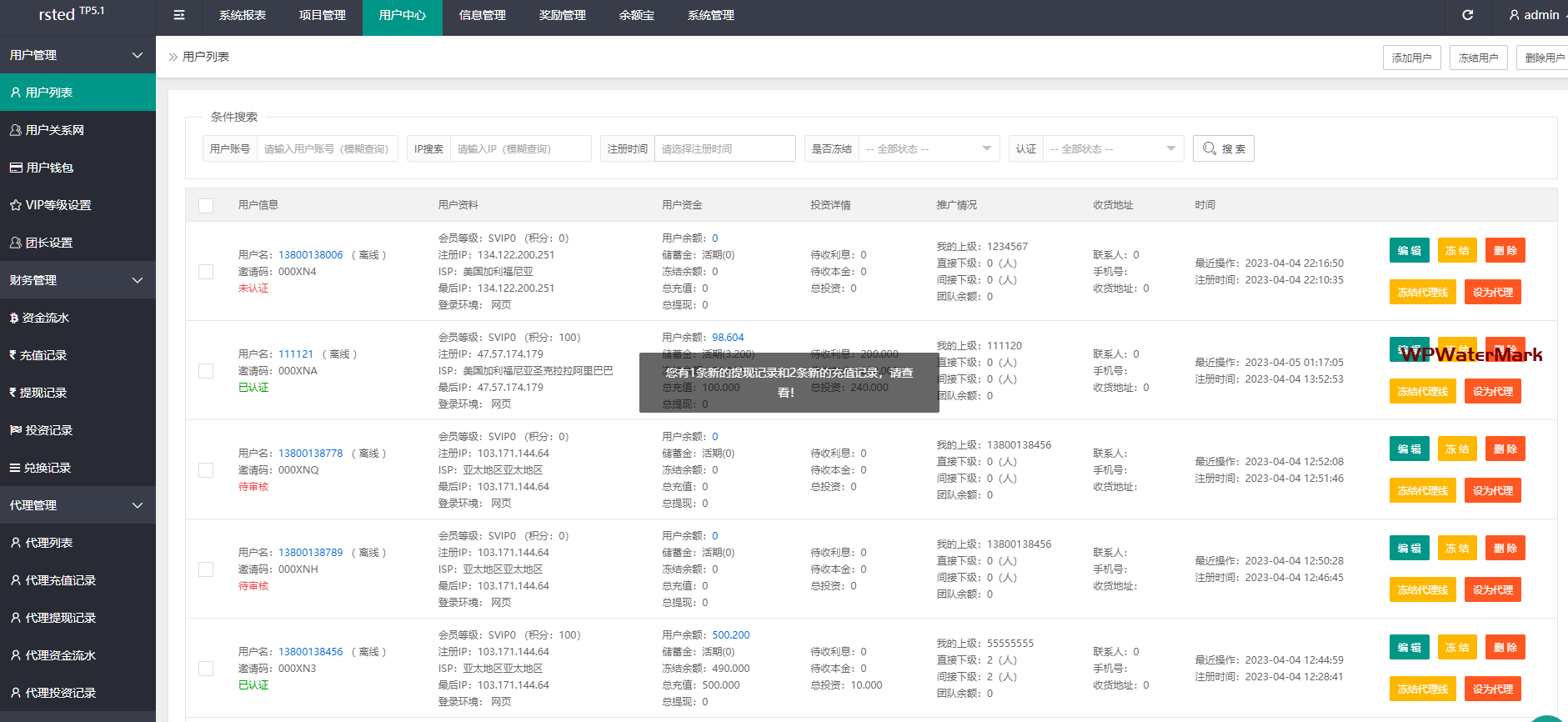The image size is (1568, 722).
Task: Click the 用户账号 search input field
Action: [x=327, y=148]
